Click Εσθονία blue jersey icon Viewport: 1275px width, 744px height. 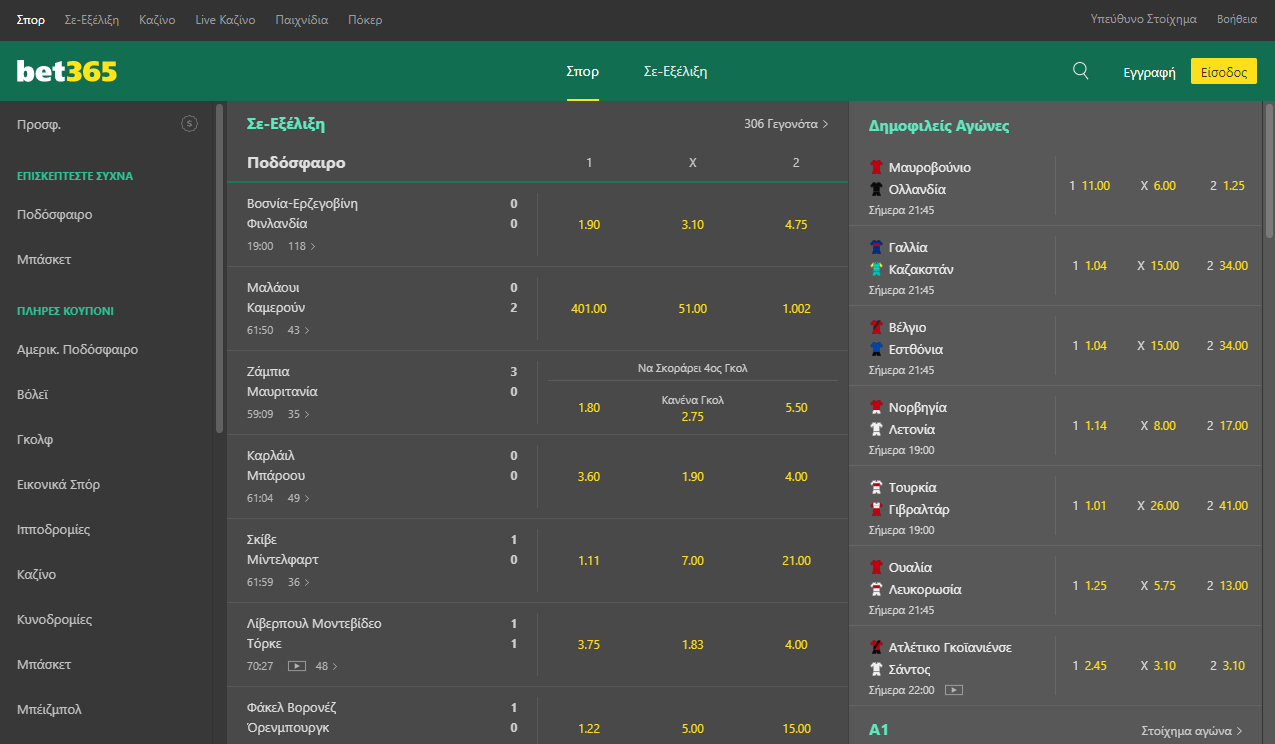877,349
